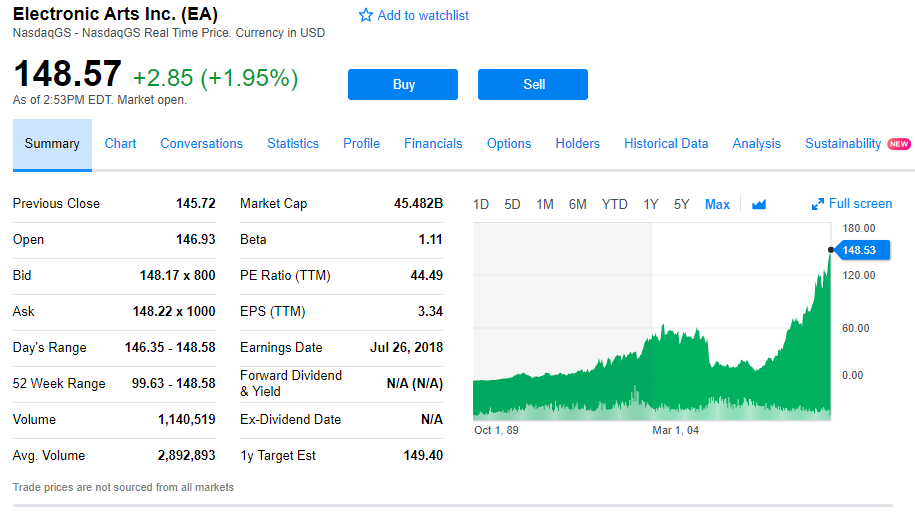Open the Analysis tab
This screenshot has width=915, height=517.
pyautogui.click(x=756, y=143)
